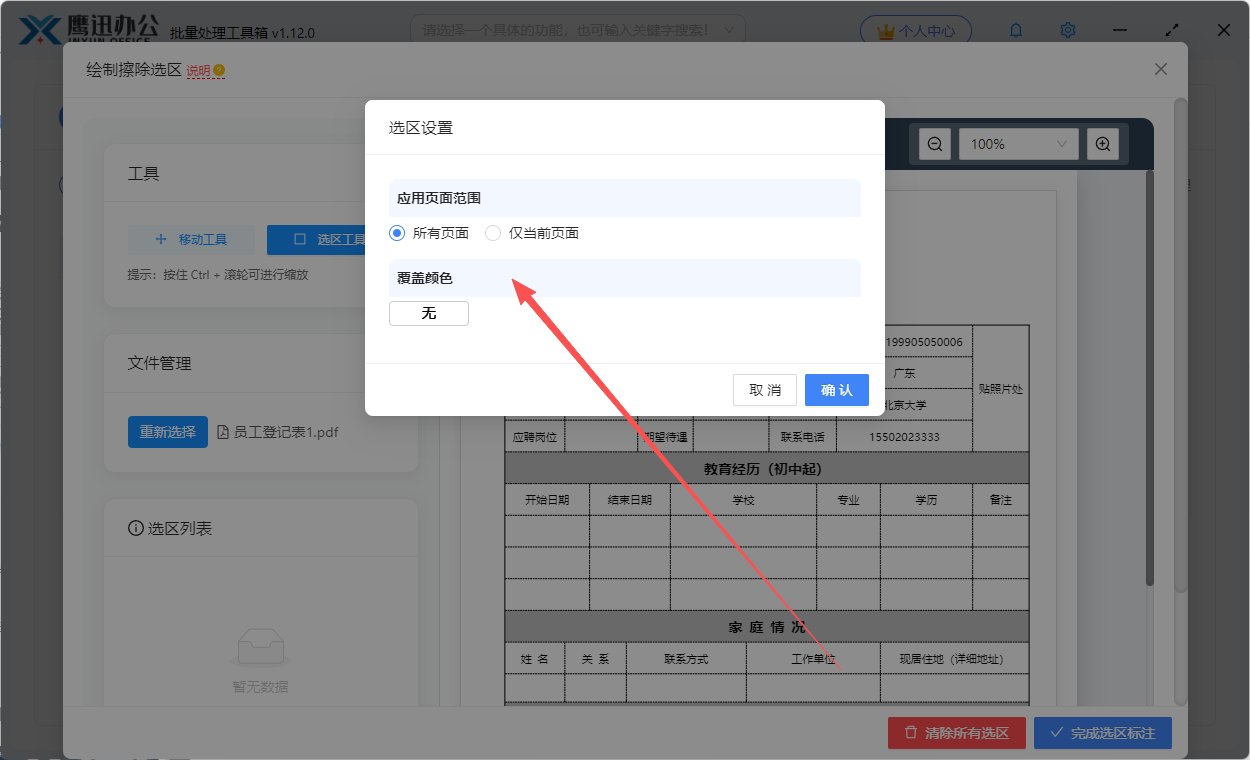
Task: Click the trash icon on 清除所有选区
Action: 913,733
